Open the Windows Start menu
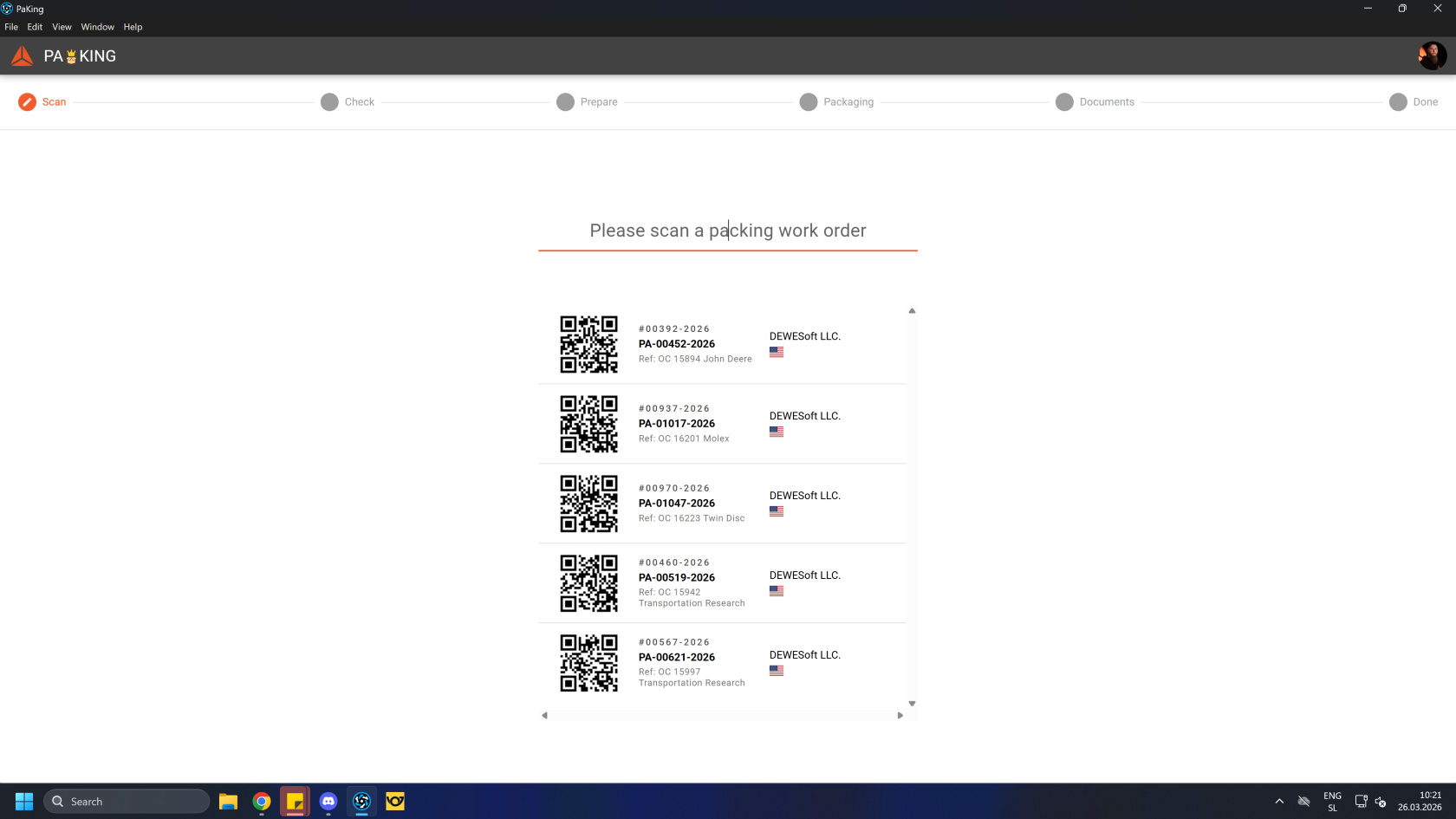1456x819 pixels. (24, 802)
